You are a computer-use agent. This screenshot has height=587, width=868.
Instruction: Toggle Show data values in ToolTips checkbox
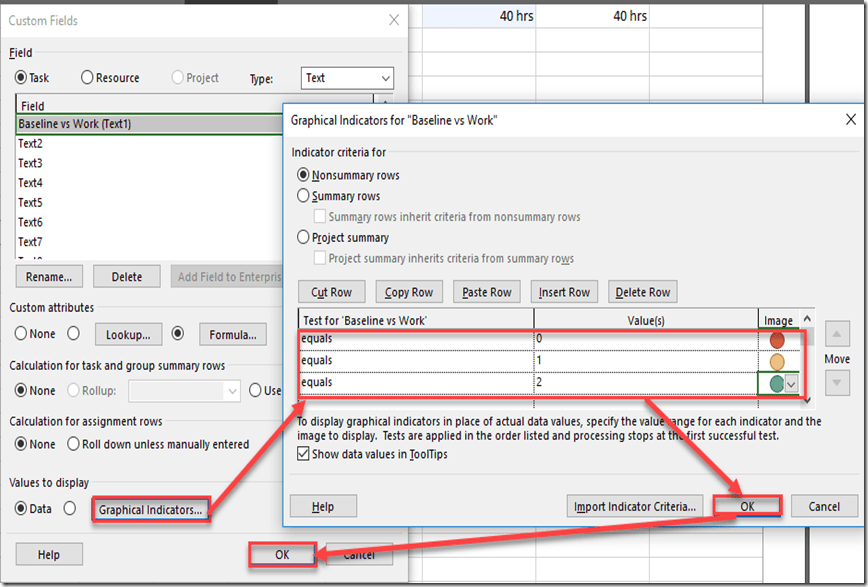[304, 454]
